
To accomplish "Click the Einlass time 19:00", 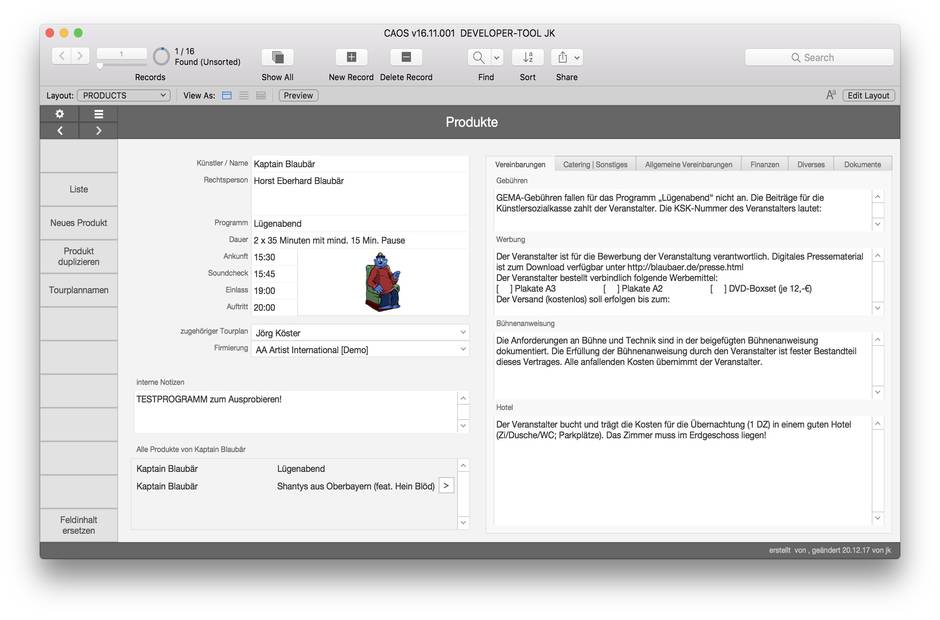I will pos(274,291).
